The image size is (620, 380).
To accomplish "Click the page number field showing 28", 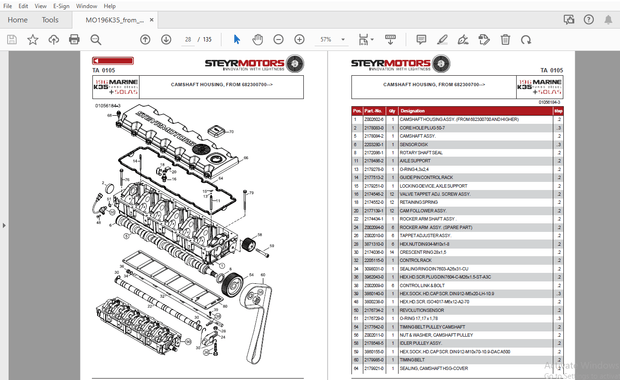I will [188, 40].
